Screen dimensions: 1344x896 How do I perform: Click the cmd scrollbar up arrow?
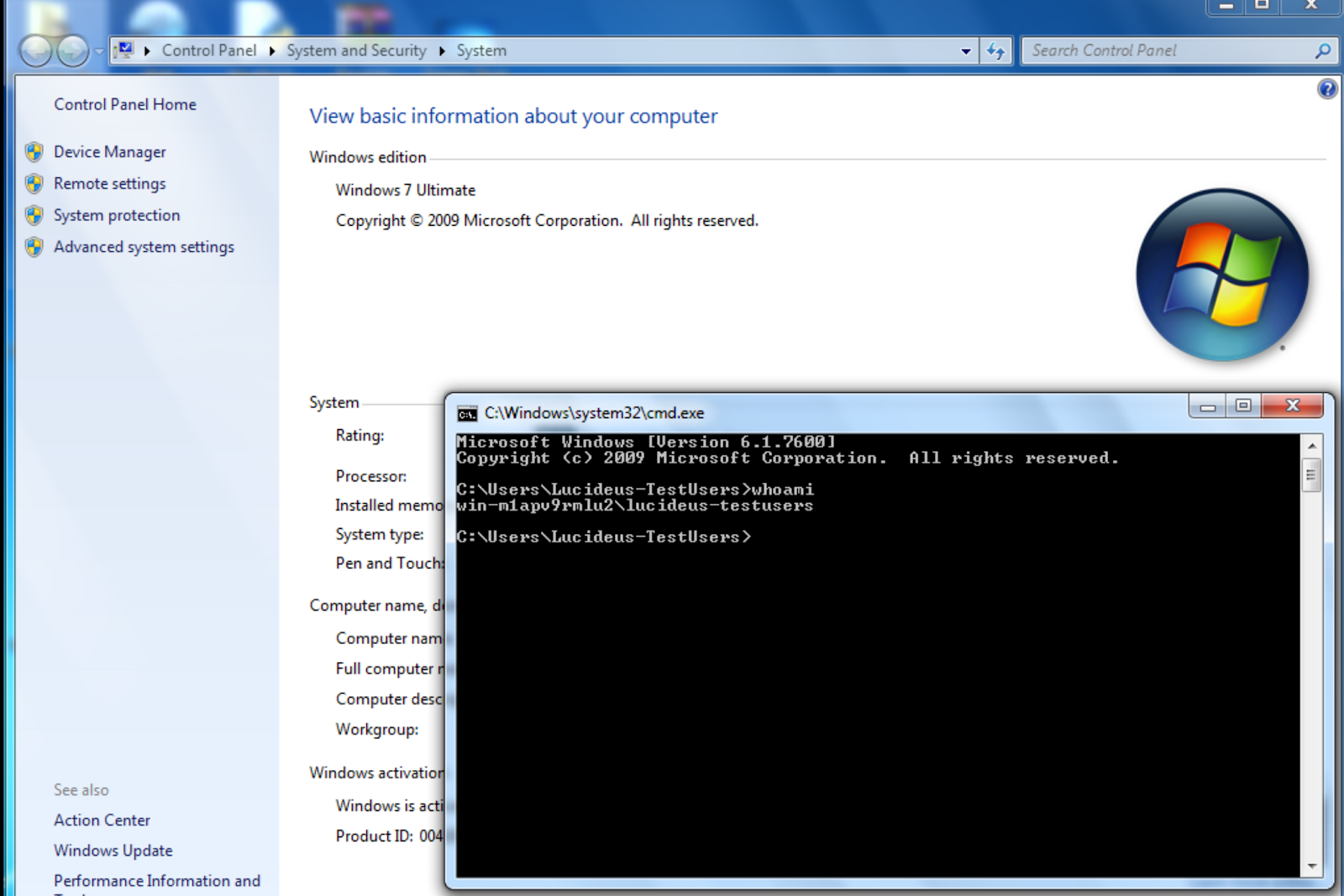[1311, 446]
